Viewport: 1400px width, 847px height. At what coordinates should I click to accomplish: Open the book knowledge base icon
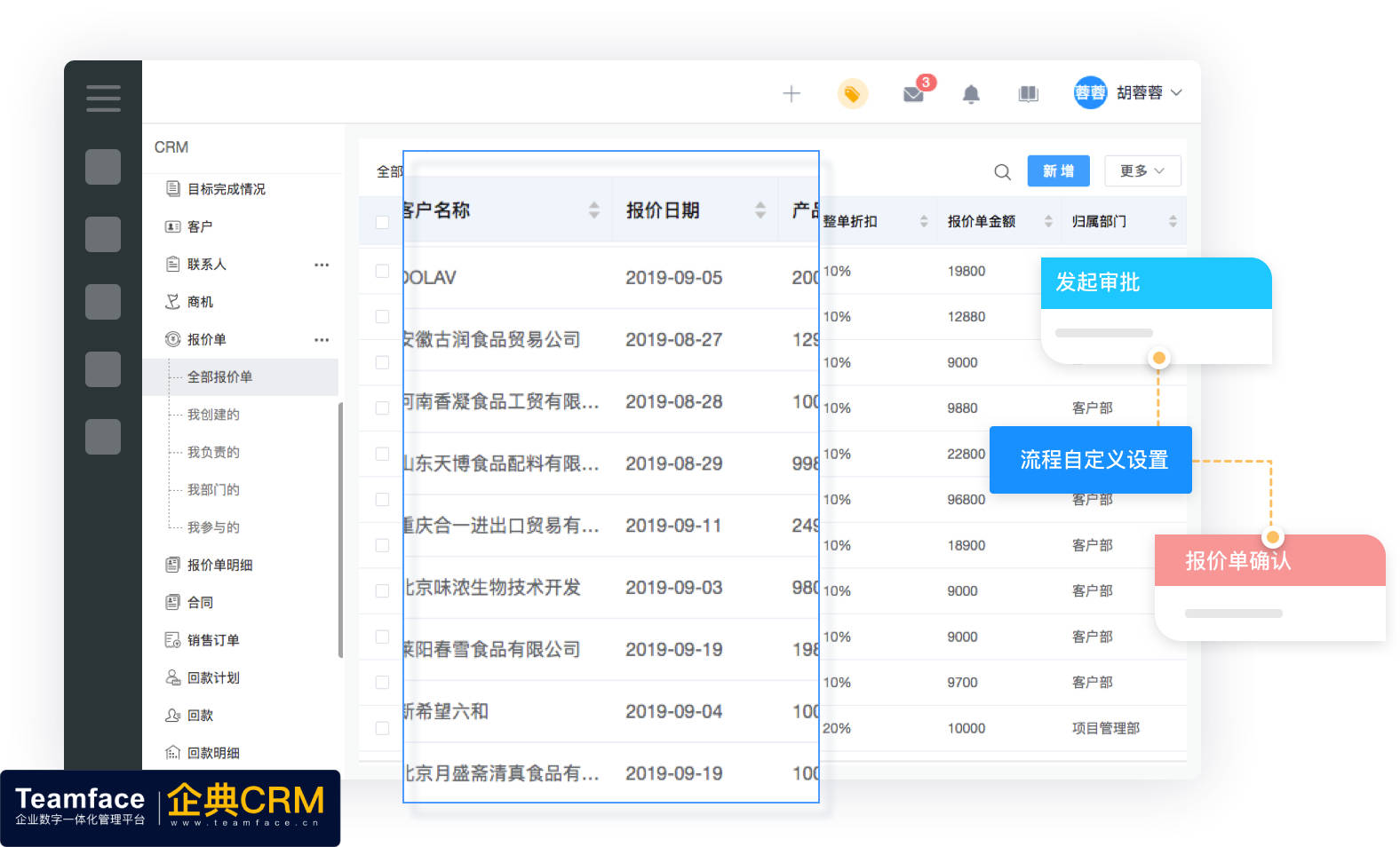pos(1029,94)
